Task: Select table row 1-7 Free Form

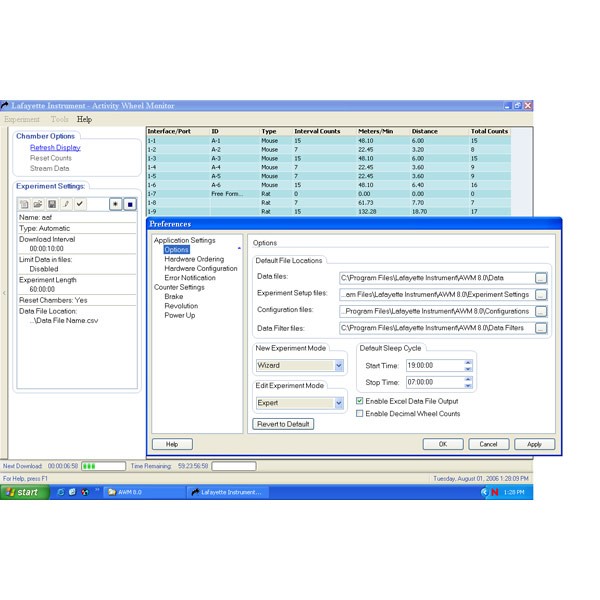Action: [329, 194]
